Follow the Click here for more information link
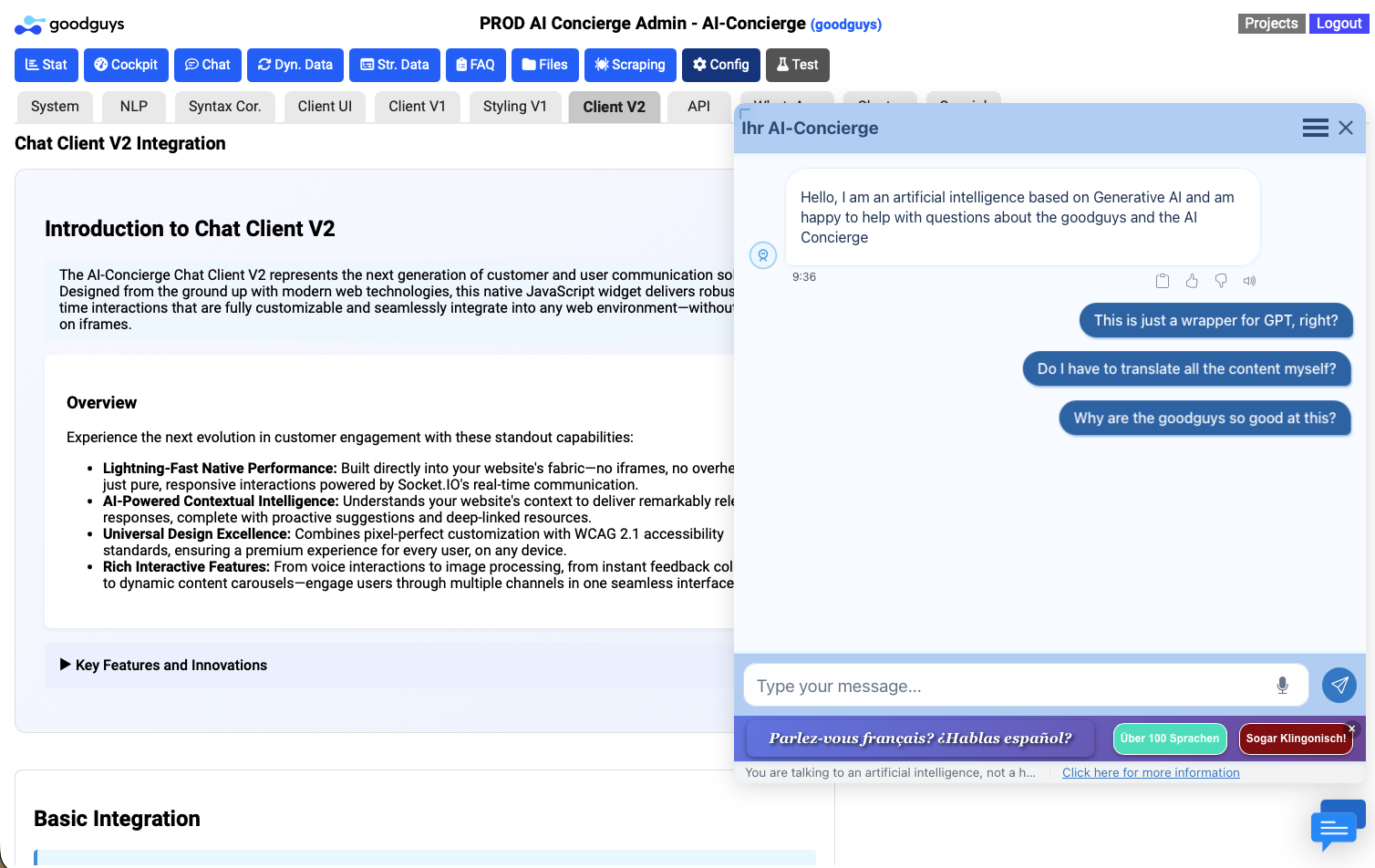This screenshot has width=1375, height=868. pos(1151,772)
